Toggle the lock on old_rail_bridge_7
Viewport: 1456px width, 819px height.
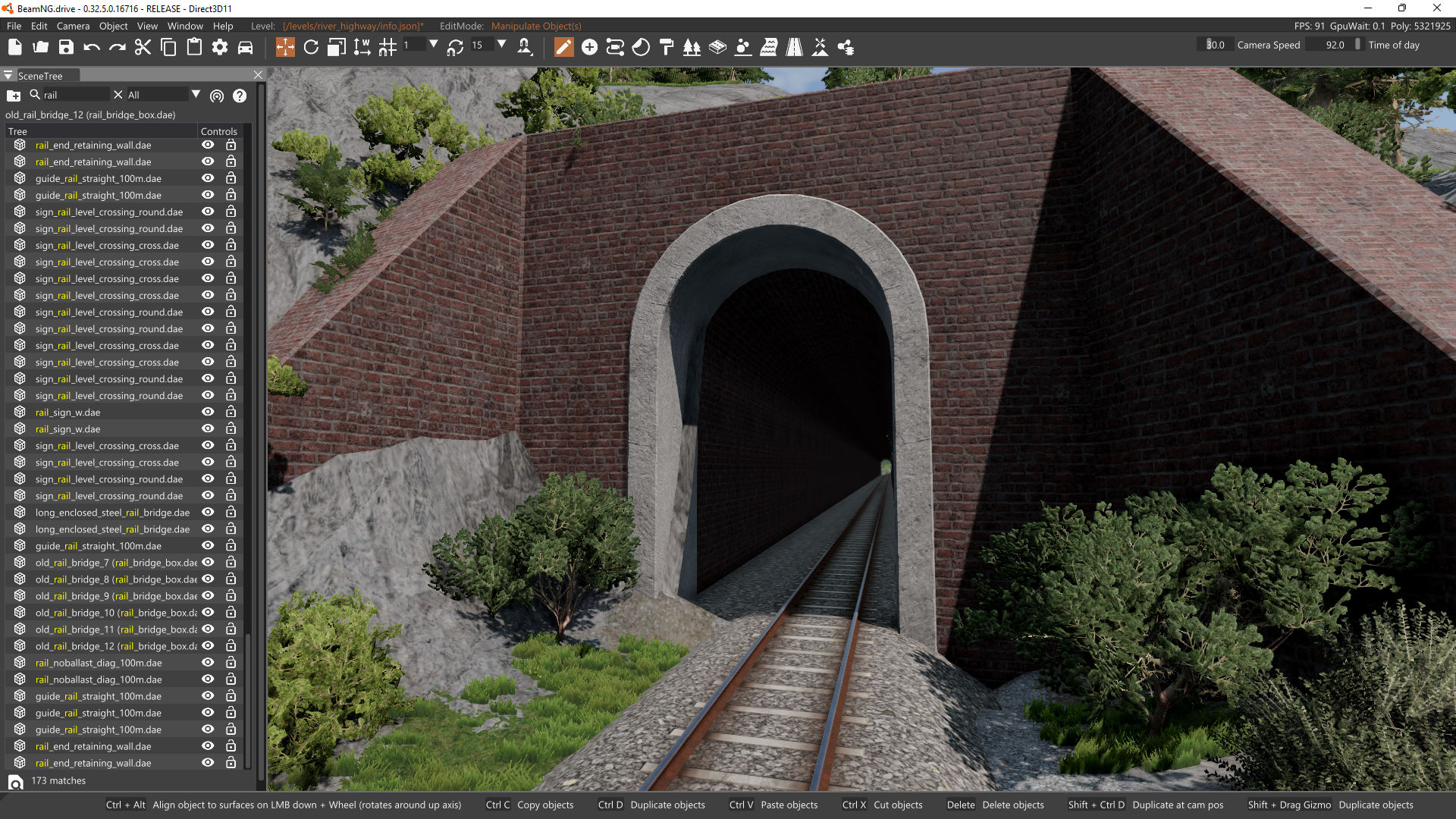coord(231,563)
